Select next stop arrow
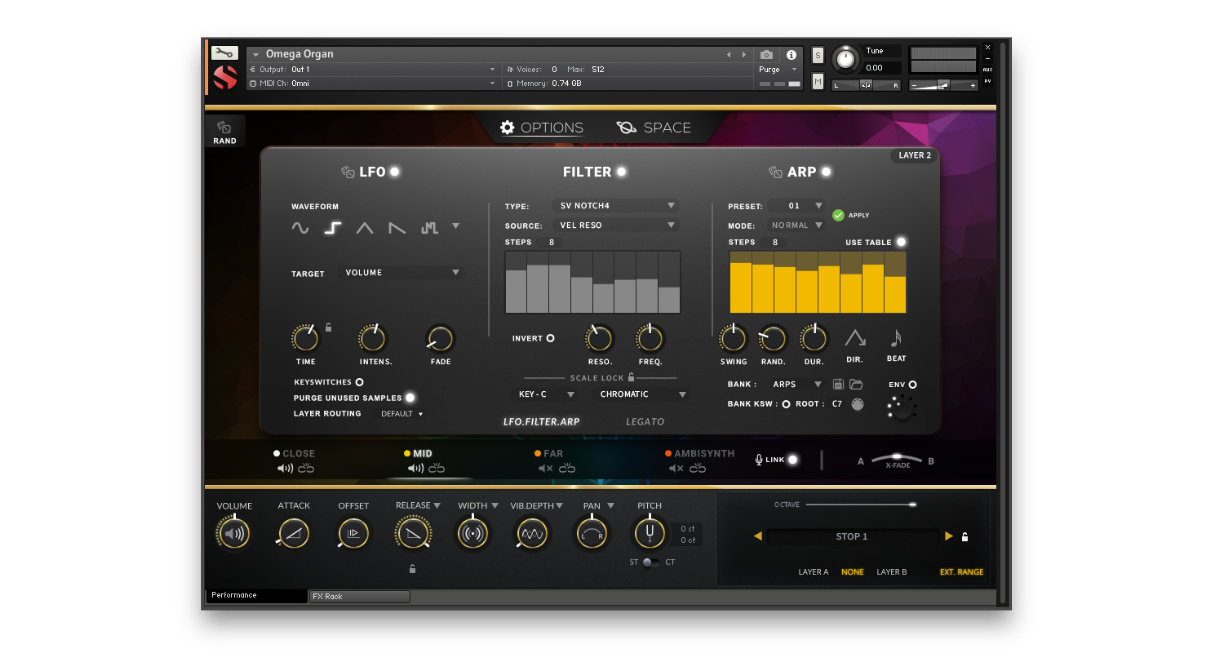 point(949,536)
